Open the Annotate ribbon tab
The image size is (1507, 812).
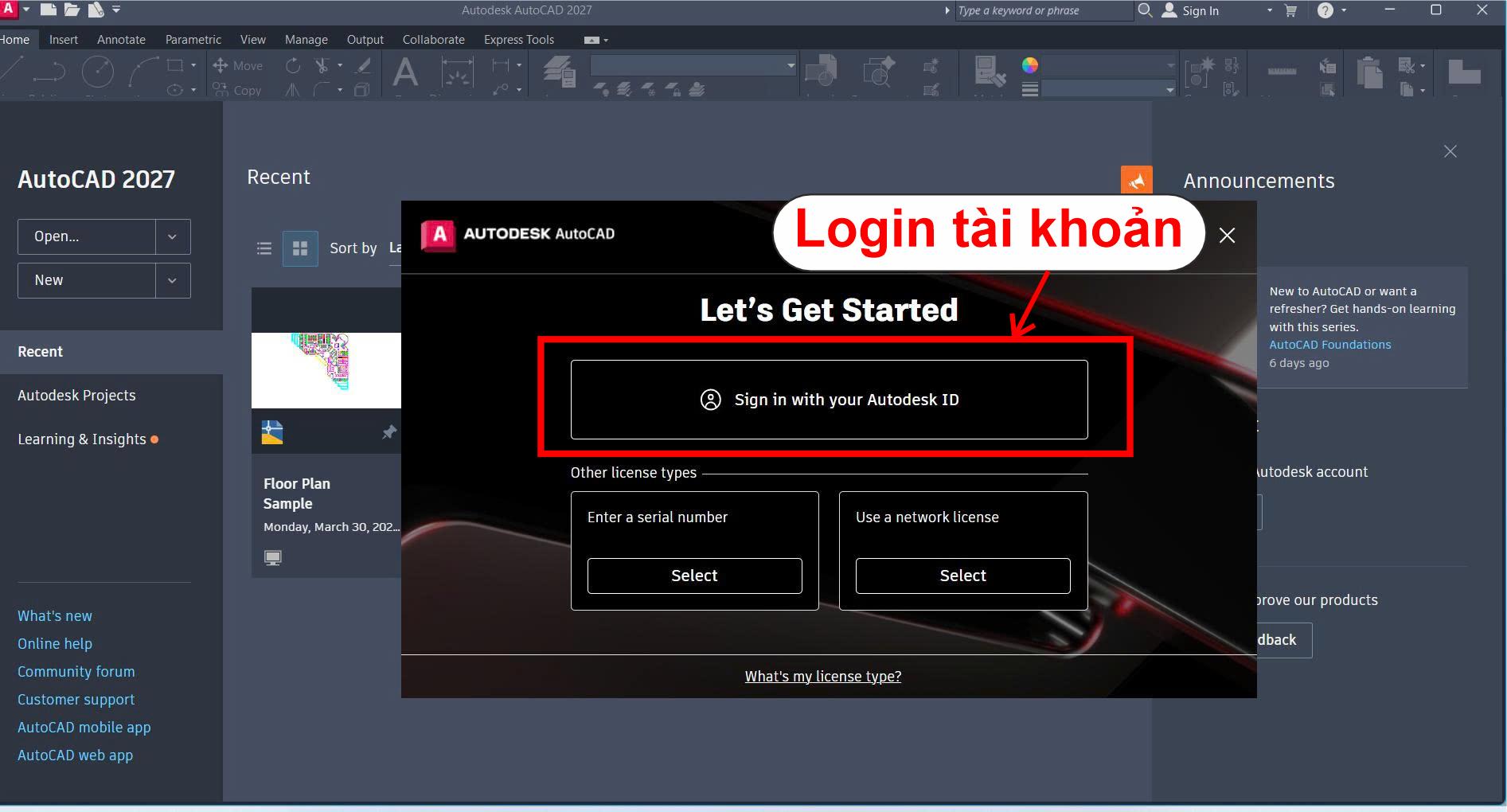click(121, 40)
